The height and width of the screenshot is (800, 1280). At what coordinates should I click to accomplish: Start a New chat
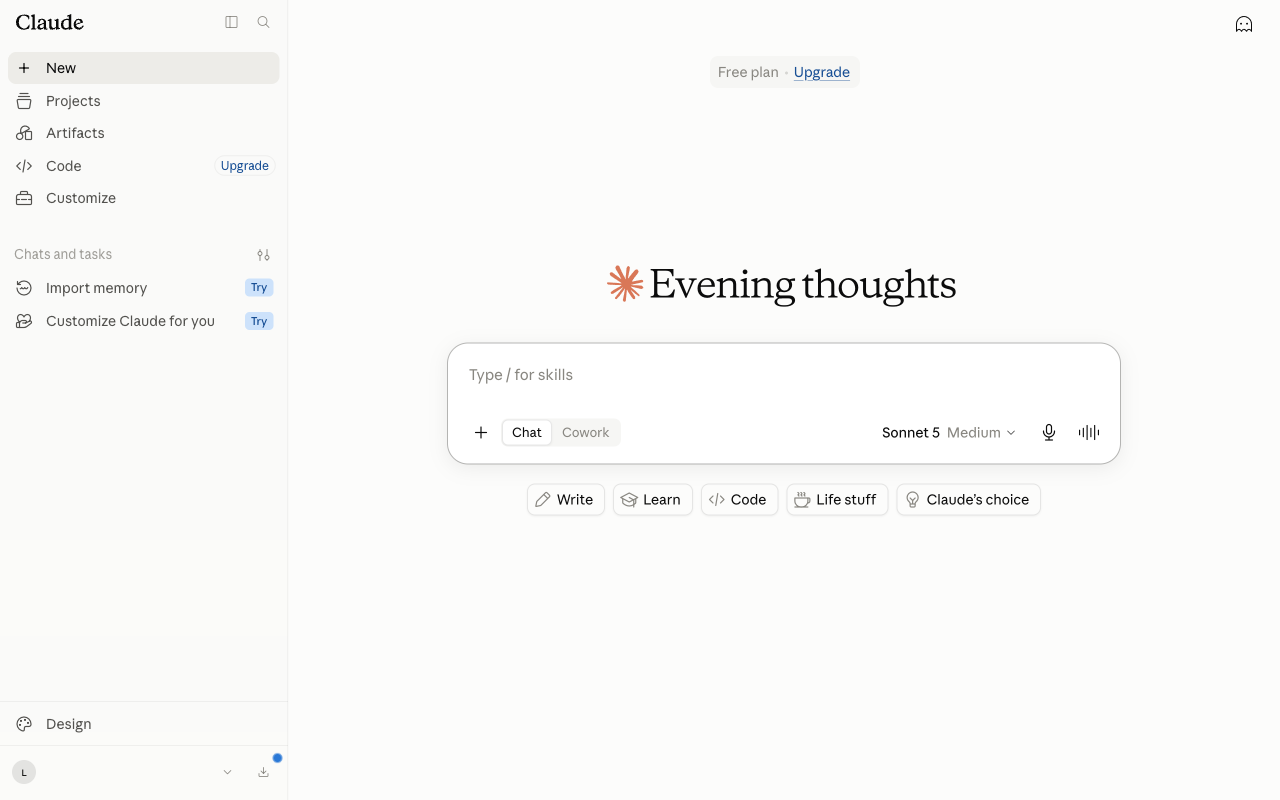(x=144, y=68)
